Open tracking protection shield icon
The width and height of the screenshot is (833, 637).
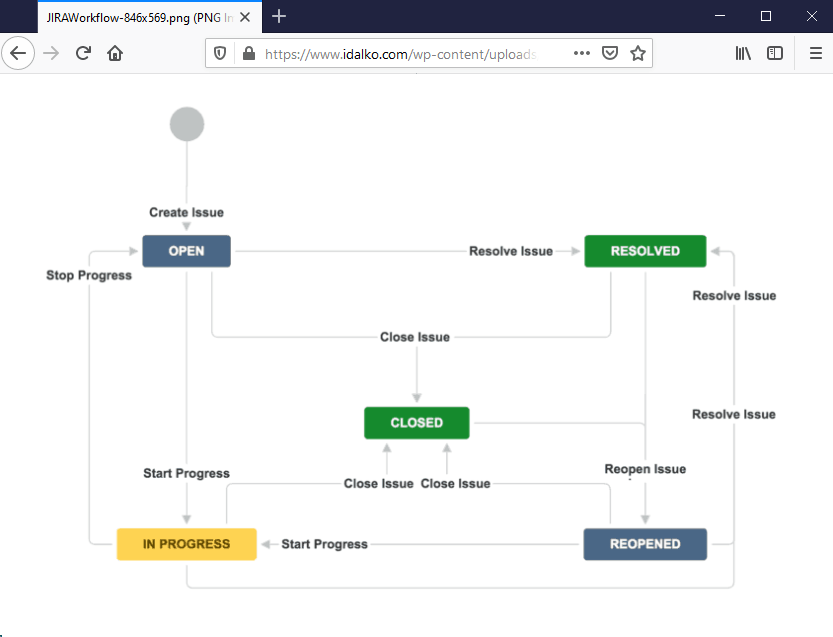point(221,54)
